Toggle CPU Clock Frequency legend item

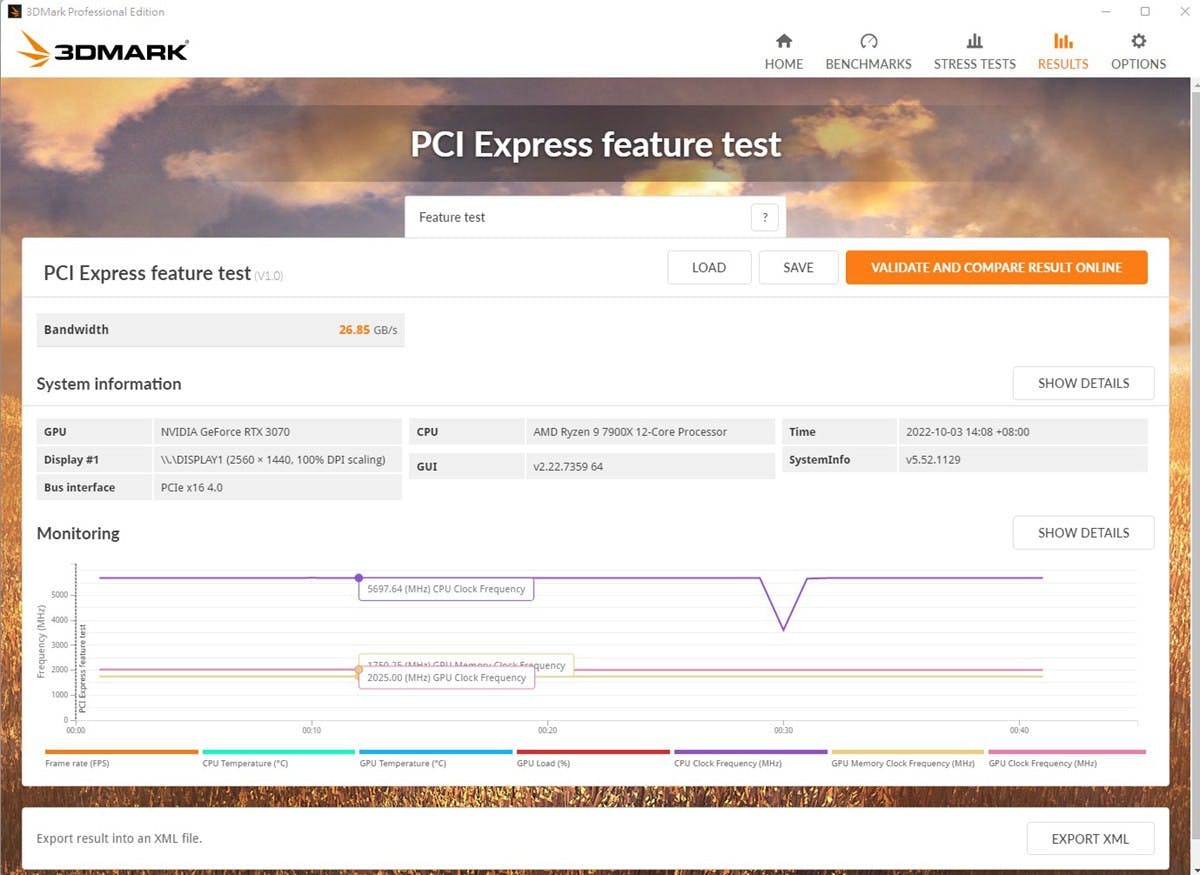click(x=751, y=758)
